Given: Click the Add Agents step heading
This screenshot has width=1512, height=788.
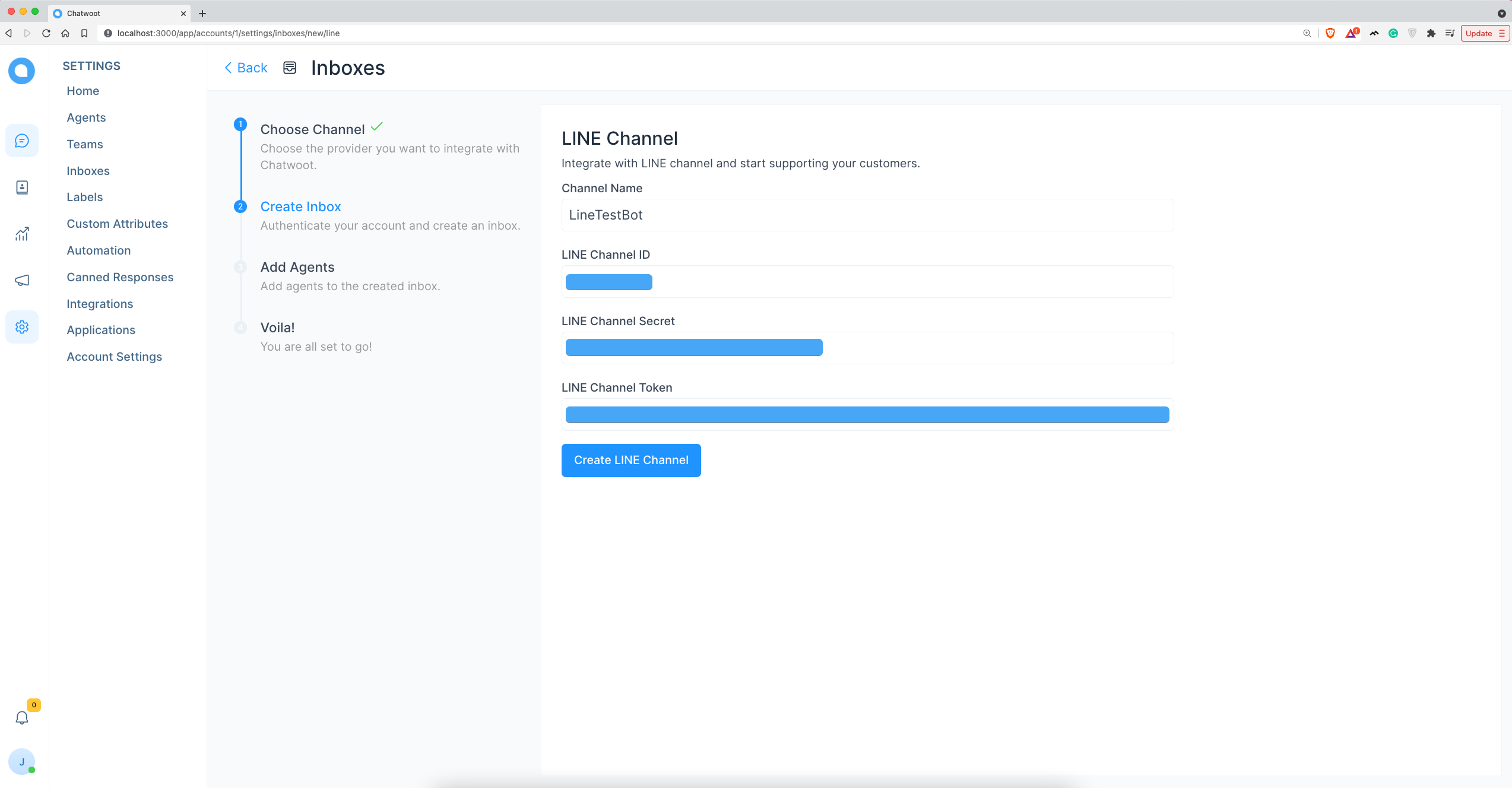Looking at the screenshot, I should pyautogui.click(x=297, y=267).
